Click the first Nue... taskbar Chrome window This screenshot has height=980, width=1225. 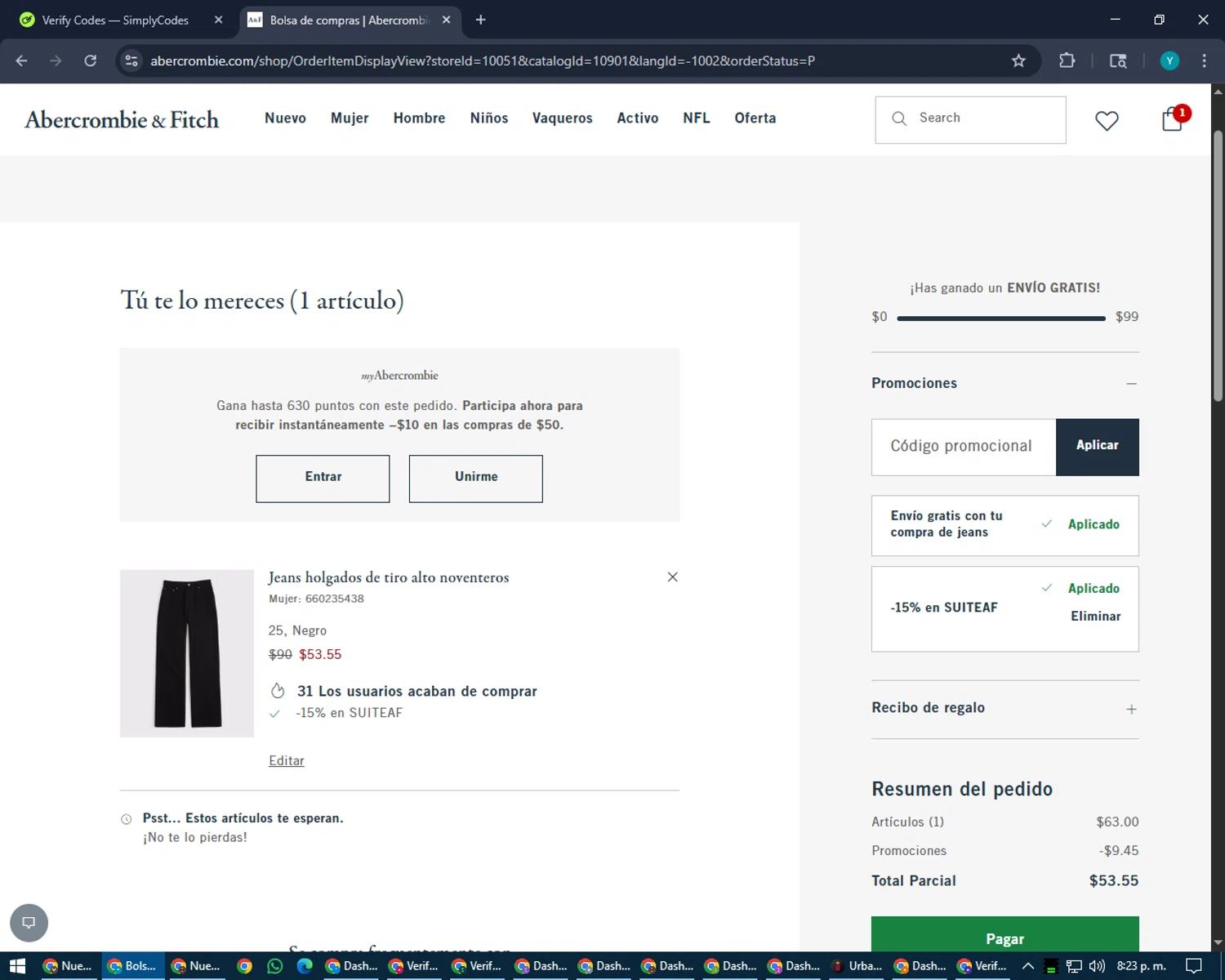tap(68, 966)
